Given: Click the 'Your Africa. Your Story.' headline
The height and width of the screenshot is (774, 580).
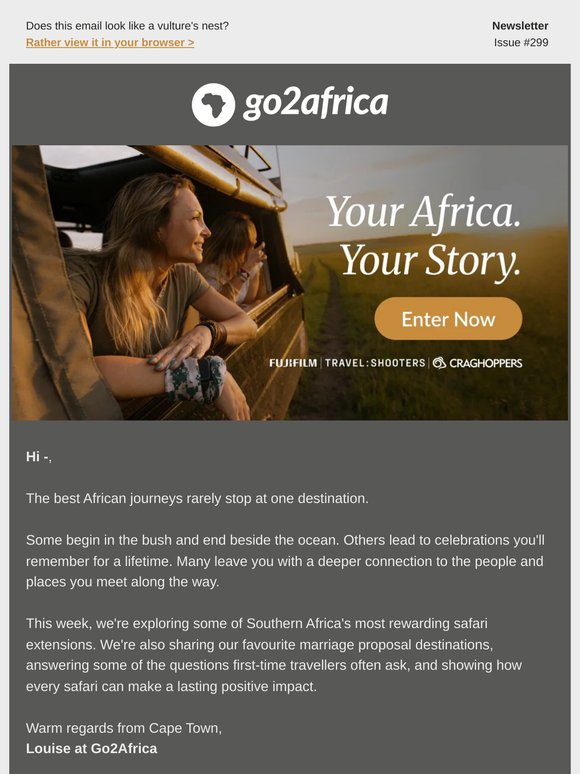Looking at the screenshot, I should pyautogui.click(x=424, y=236).
